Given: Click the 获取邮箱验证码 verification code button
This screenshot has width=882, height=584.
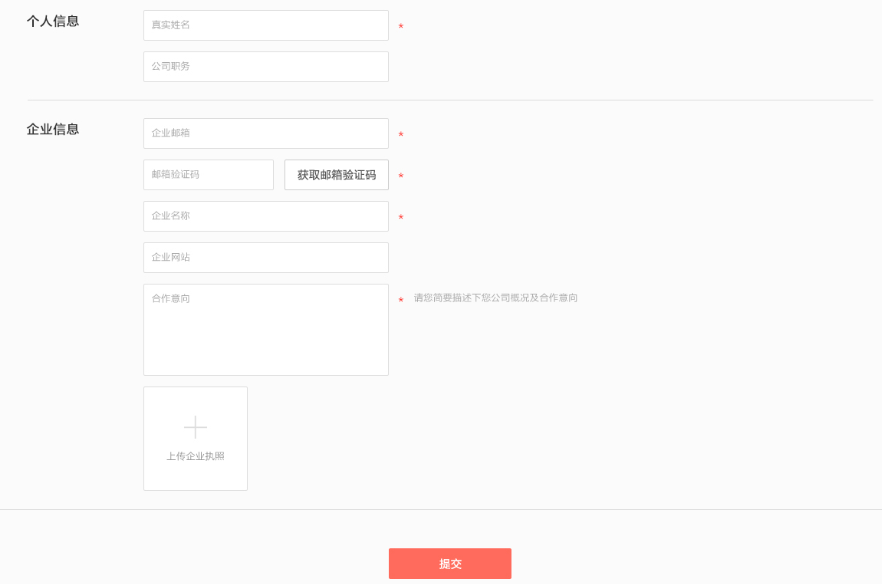Looking at the screenshot, I should pos(336,174).
